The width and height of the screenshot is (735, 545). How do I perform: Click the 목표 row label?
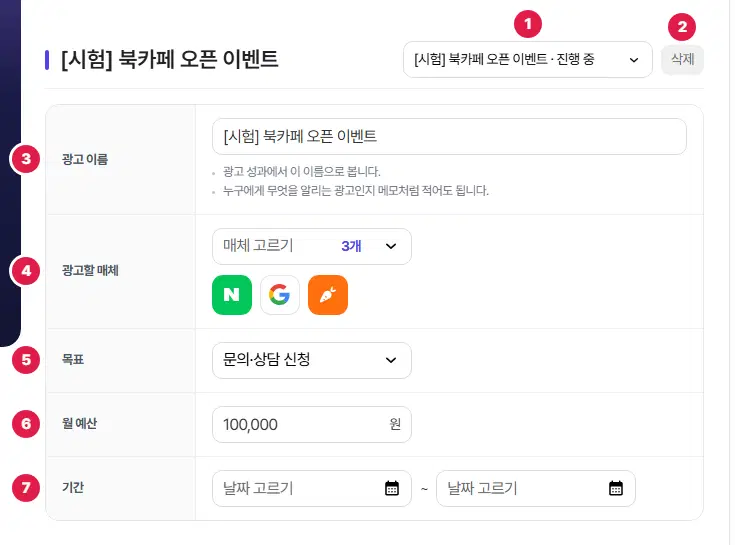(x=73, y=359)
